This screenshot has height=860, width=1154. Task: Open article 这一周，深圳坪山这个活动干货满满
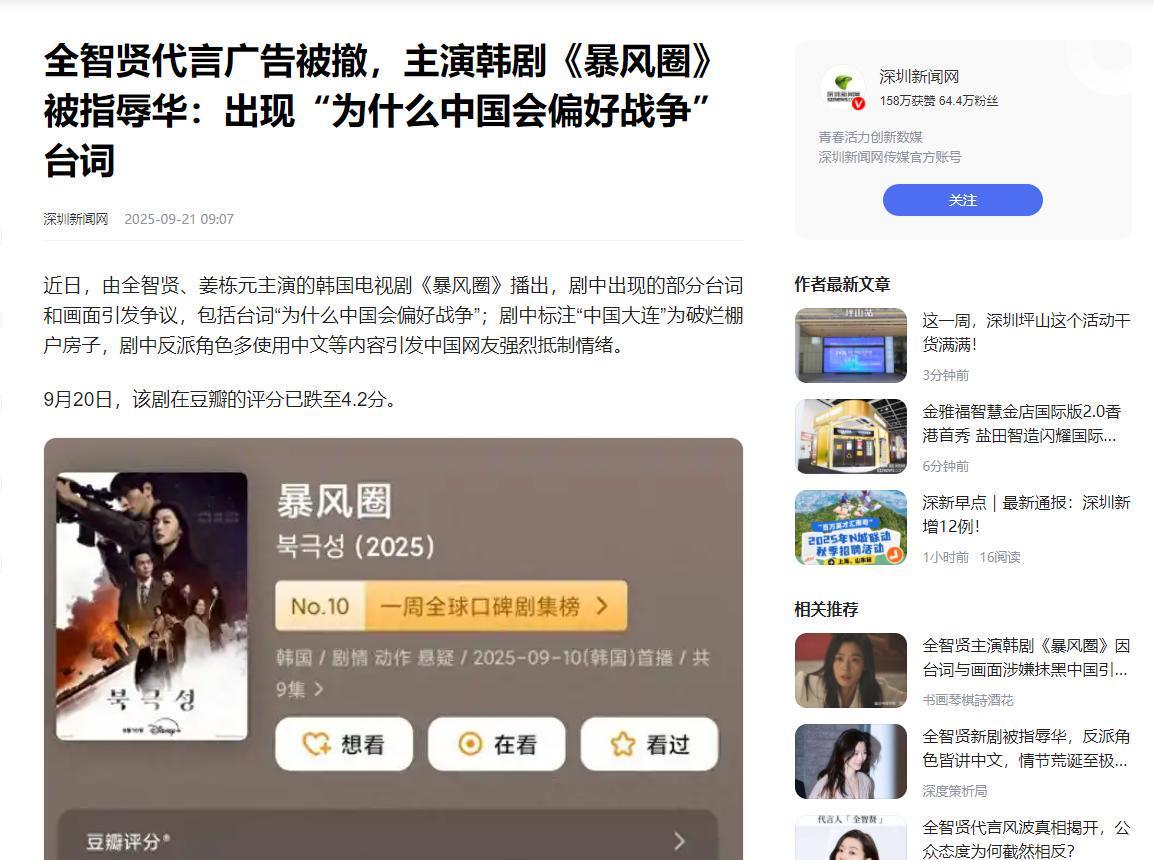pos(1026,333)
